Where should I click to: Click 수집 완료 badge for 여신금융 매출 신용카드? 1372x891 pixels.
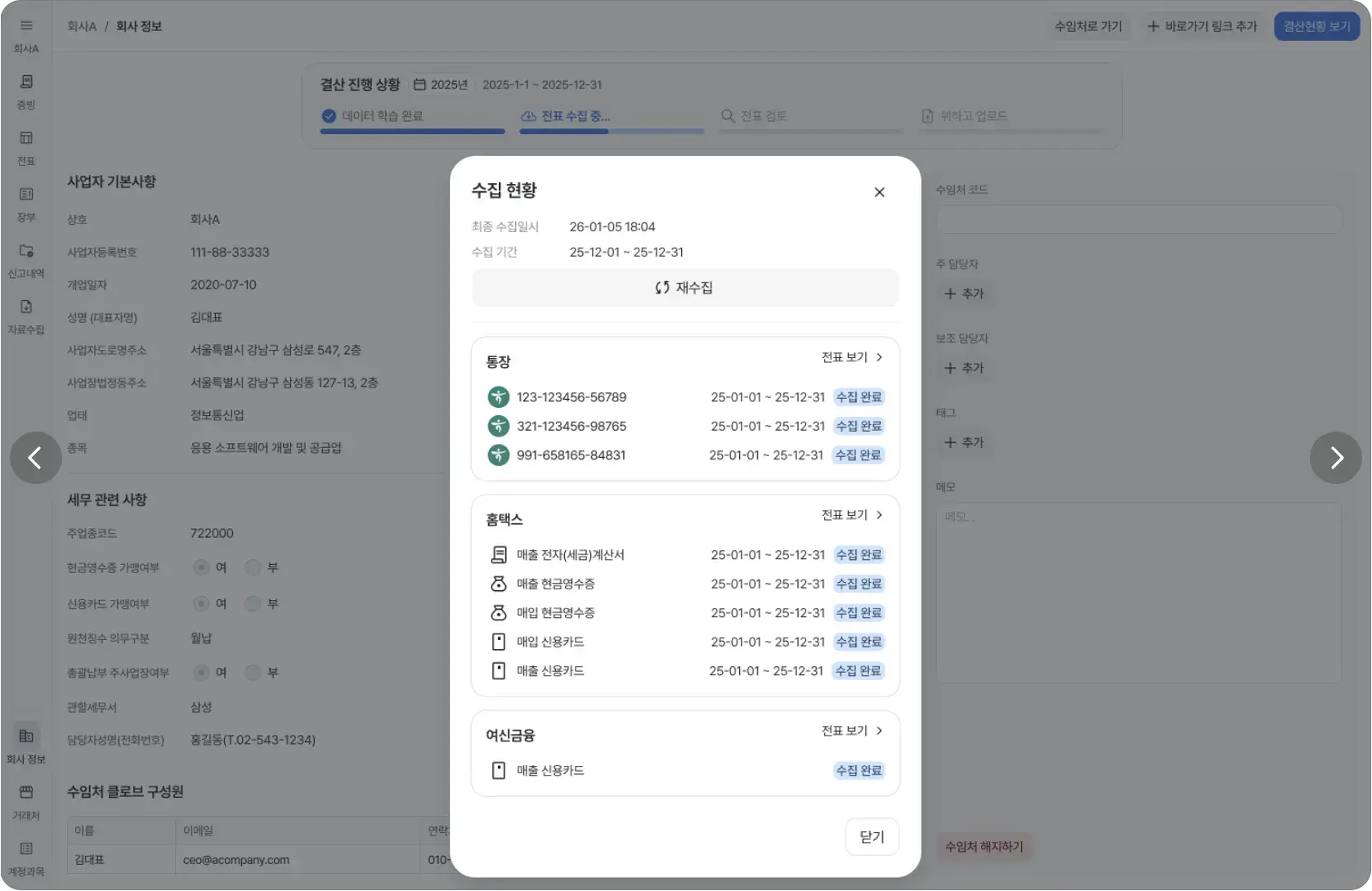[x=859, y=771]
